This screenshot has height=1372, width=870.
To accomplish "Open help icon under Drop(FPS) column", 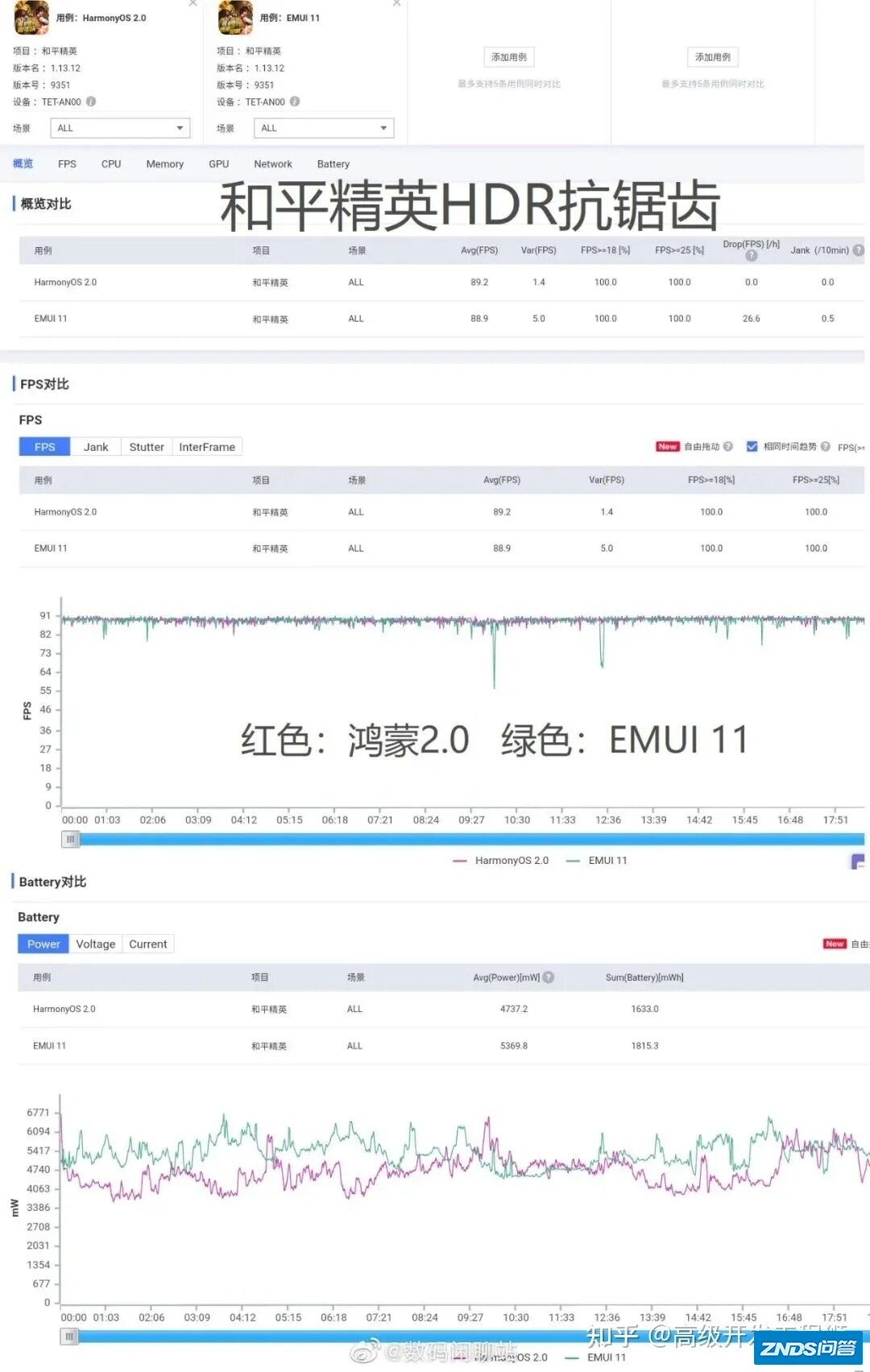I will click(x=752, y=256).
